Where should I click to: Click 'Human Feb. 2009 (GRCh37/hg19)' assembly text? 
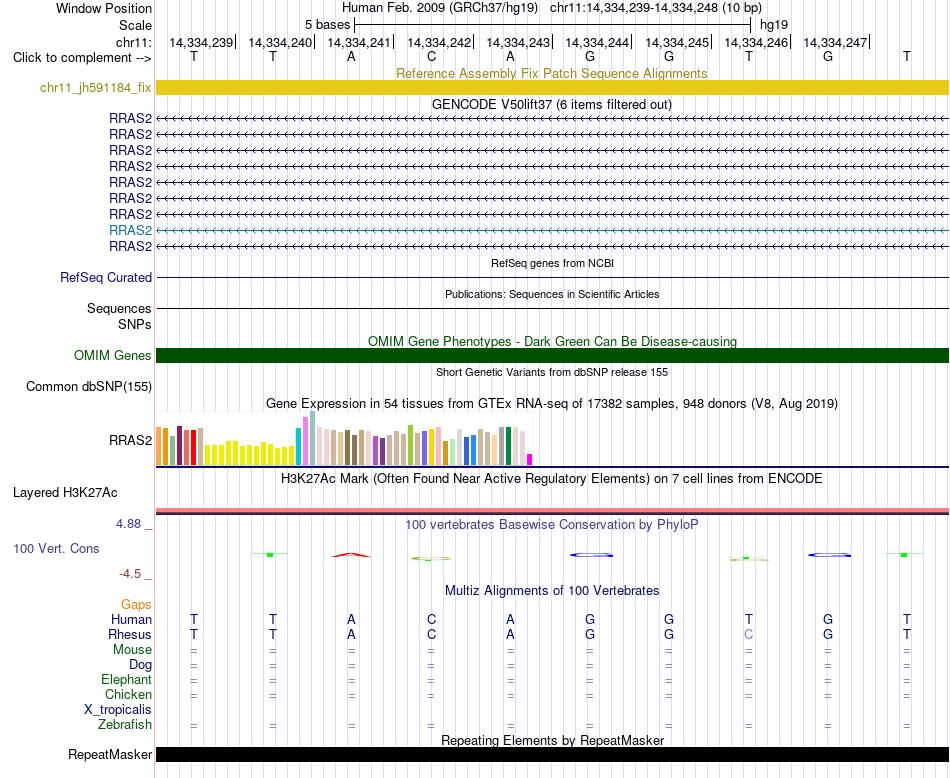coord(440,8)
